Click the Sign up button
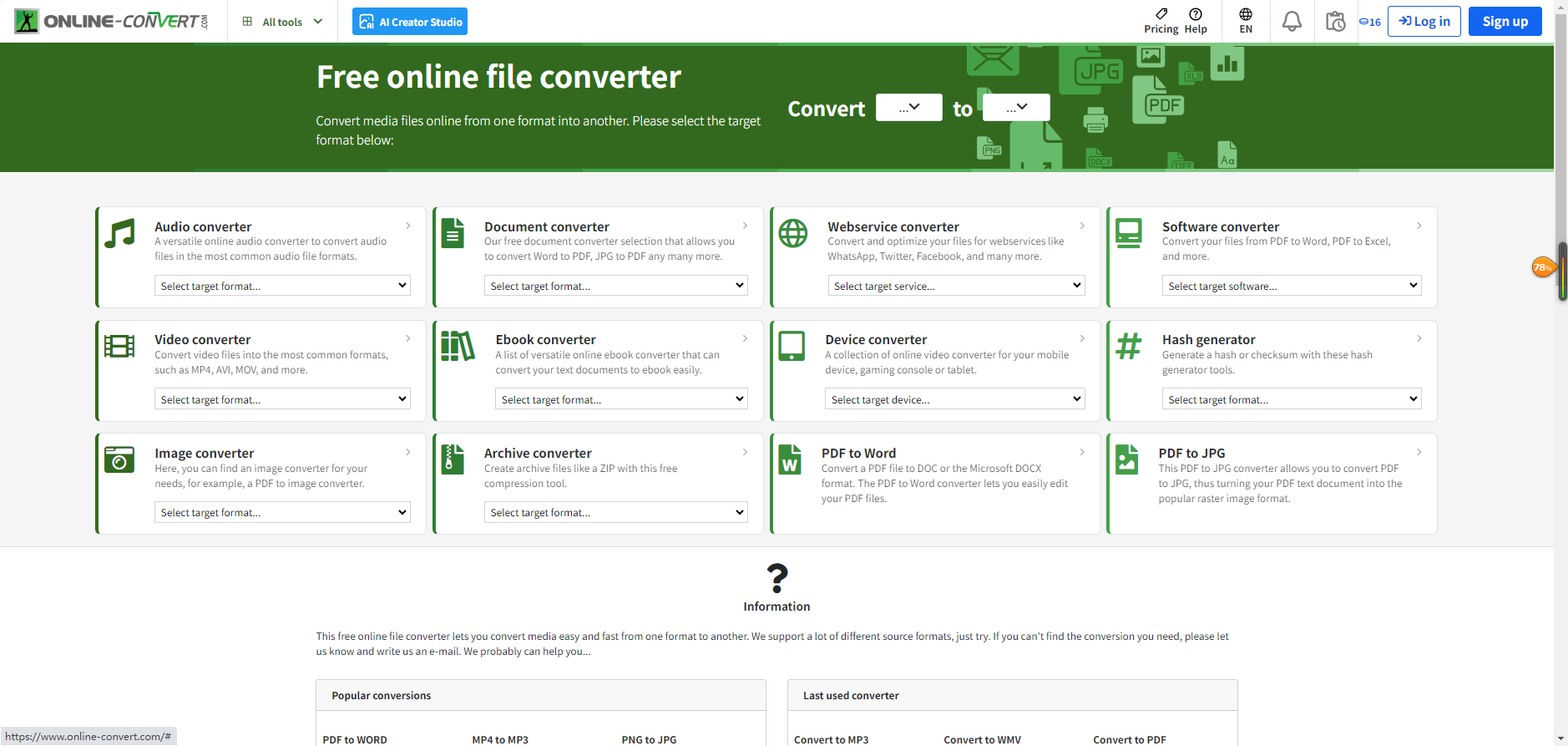The height and width of the screenshot is (746, 1568). [1505, 22]
